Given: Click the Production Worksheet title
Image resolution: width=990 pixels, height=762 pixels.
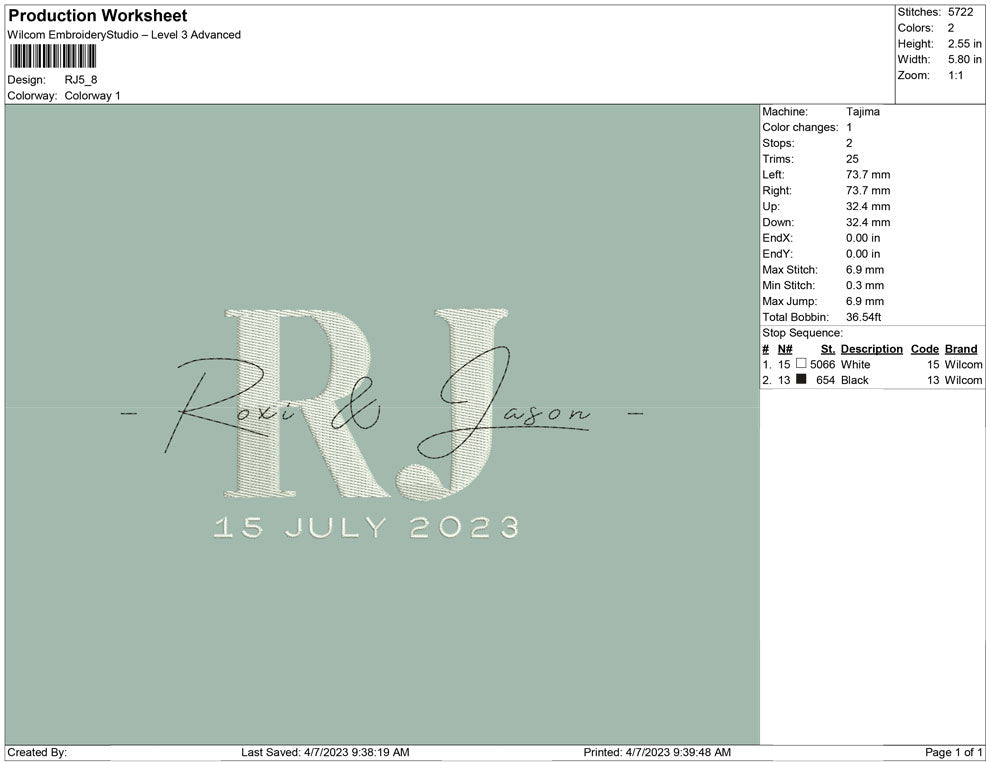Looking at the screenshot, I should point(97,16).
